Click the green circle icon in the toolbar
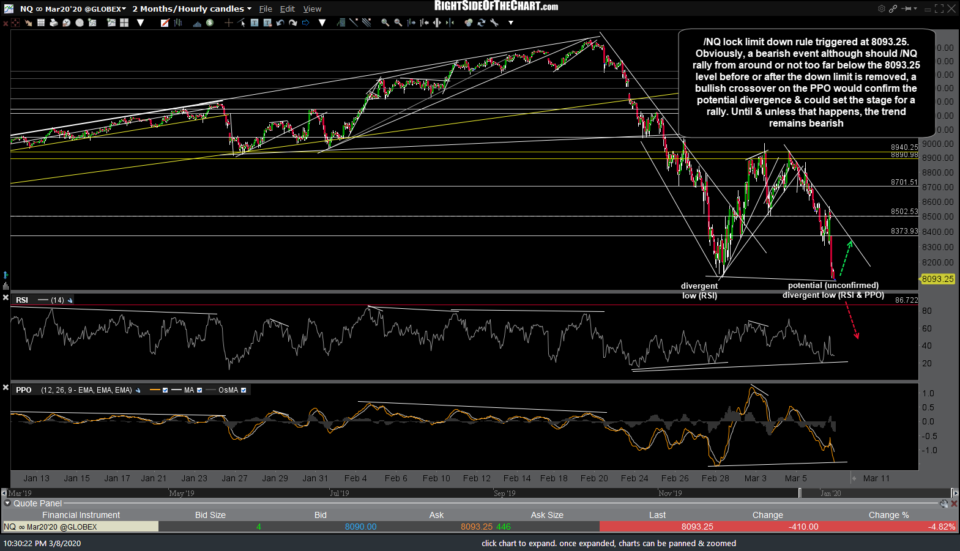The image size is (960, 551). coord(209,23)
